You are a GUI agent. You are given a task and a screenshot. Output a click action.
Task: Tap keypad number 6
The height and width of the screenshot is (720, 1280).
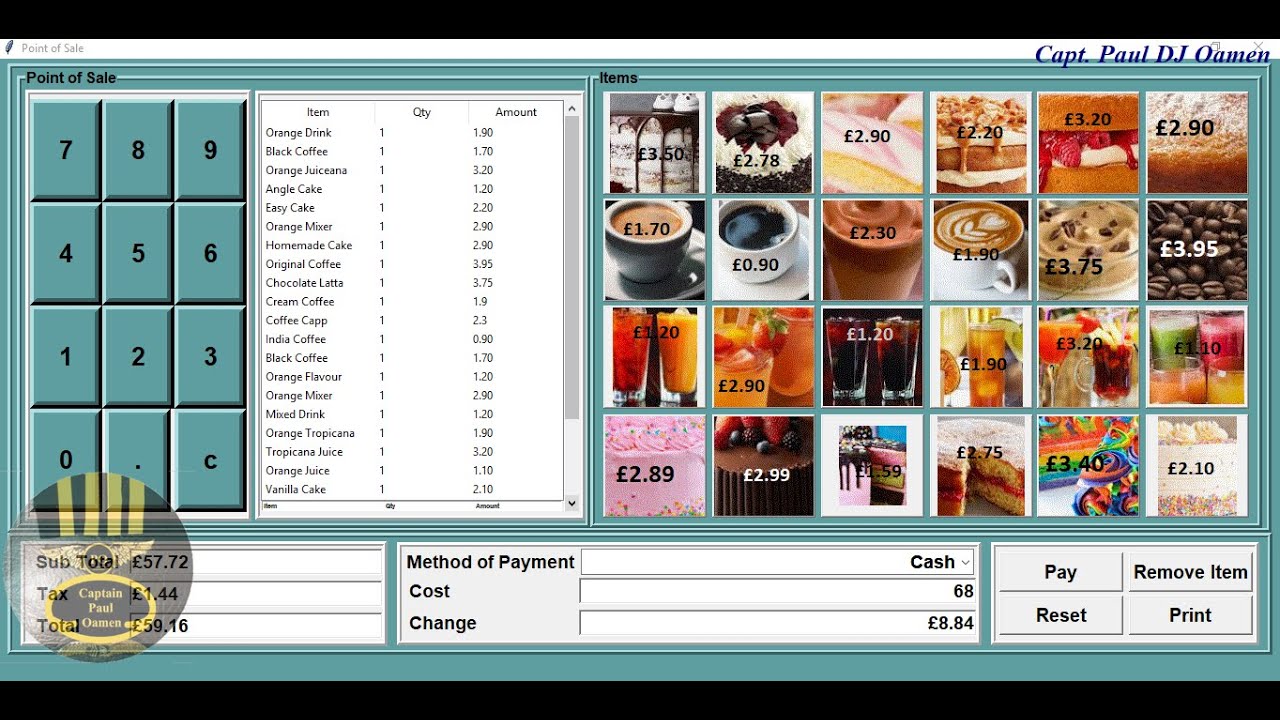210,253
